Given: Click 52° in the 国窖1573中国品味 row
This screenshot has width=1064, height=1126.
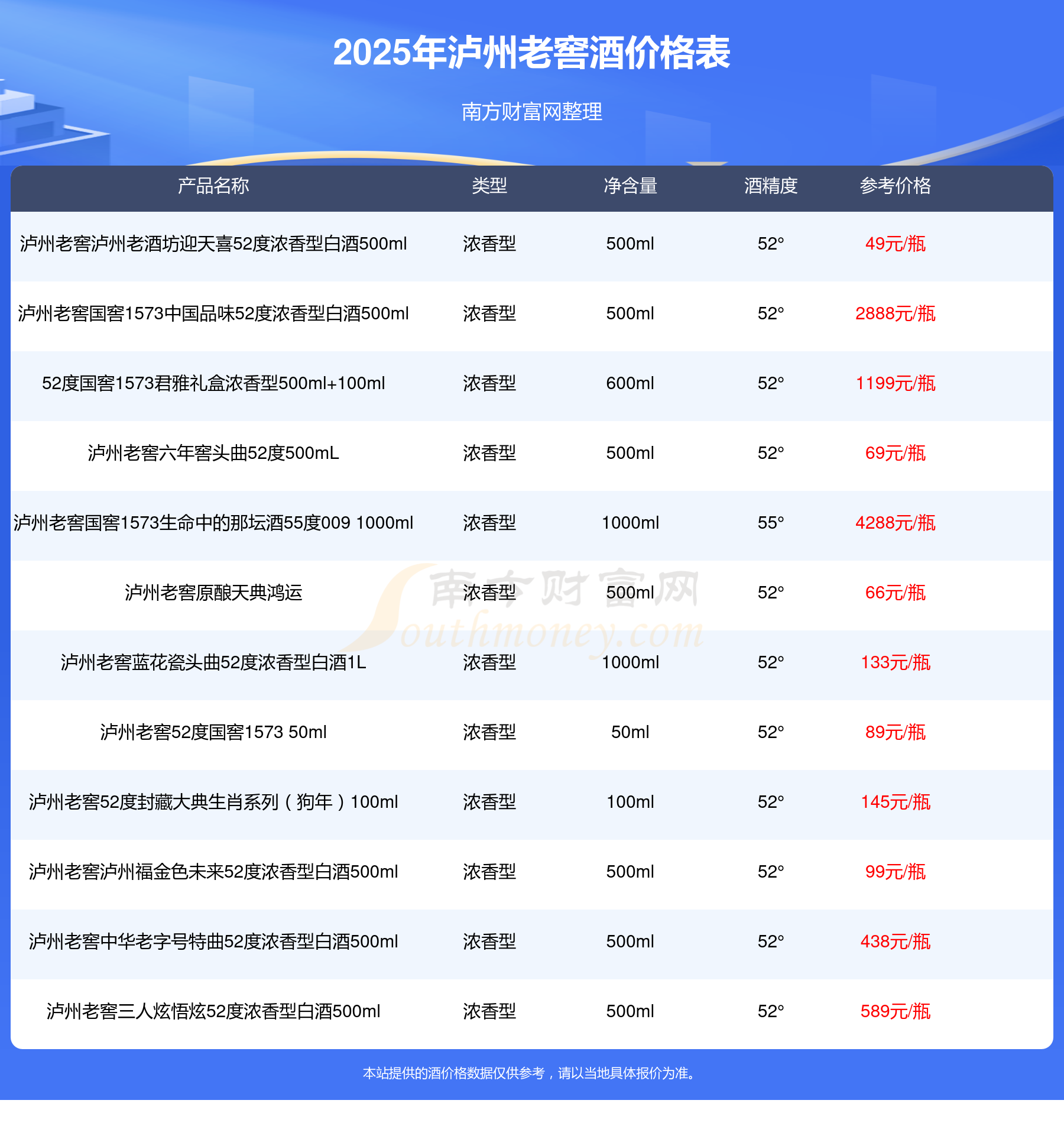Looking at the screenshot, I should point(771,313).
